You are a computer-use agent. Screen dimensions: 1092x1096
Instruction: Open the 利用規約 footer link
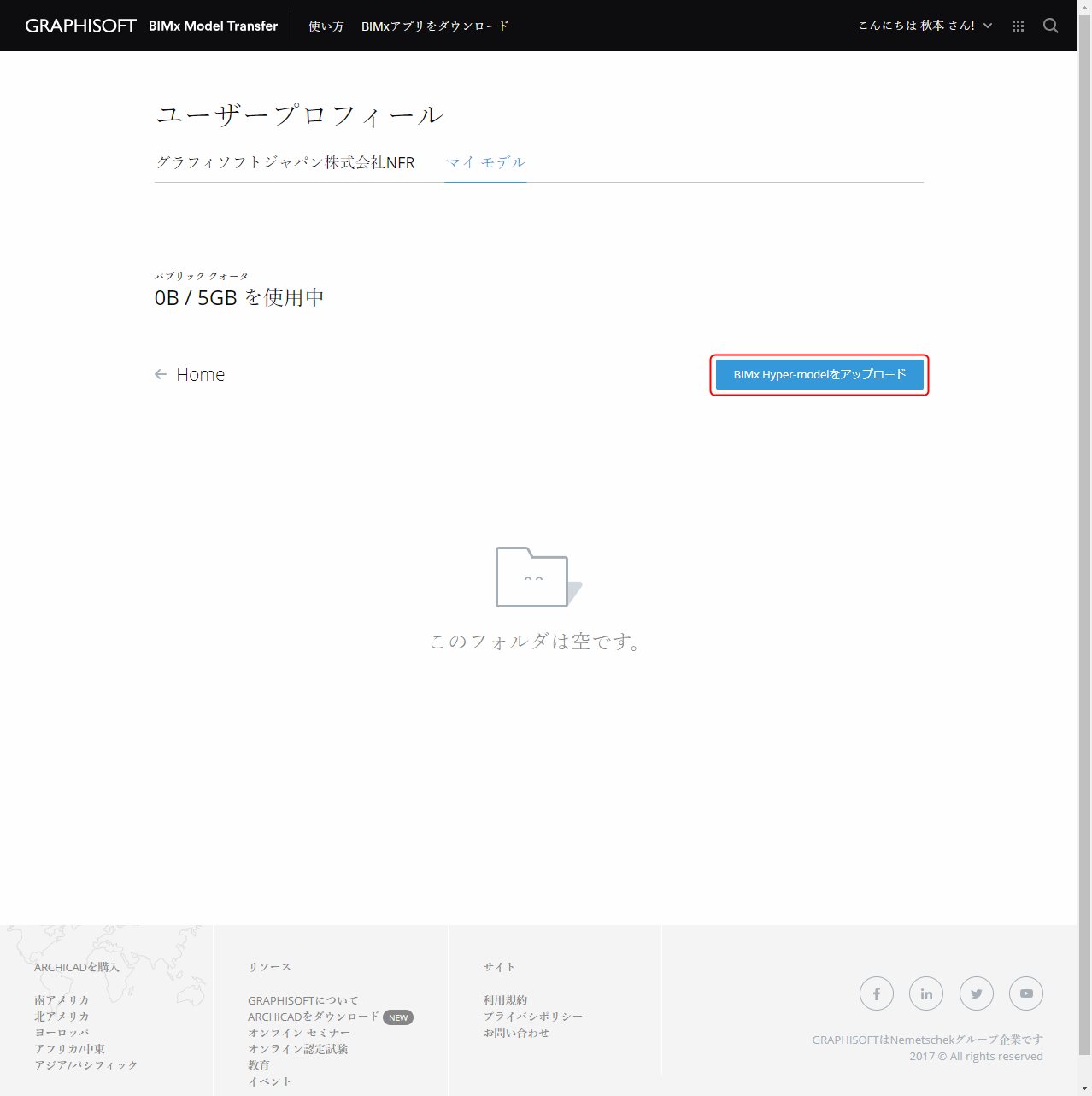point(506,1000)
